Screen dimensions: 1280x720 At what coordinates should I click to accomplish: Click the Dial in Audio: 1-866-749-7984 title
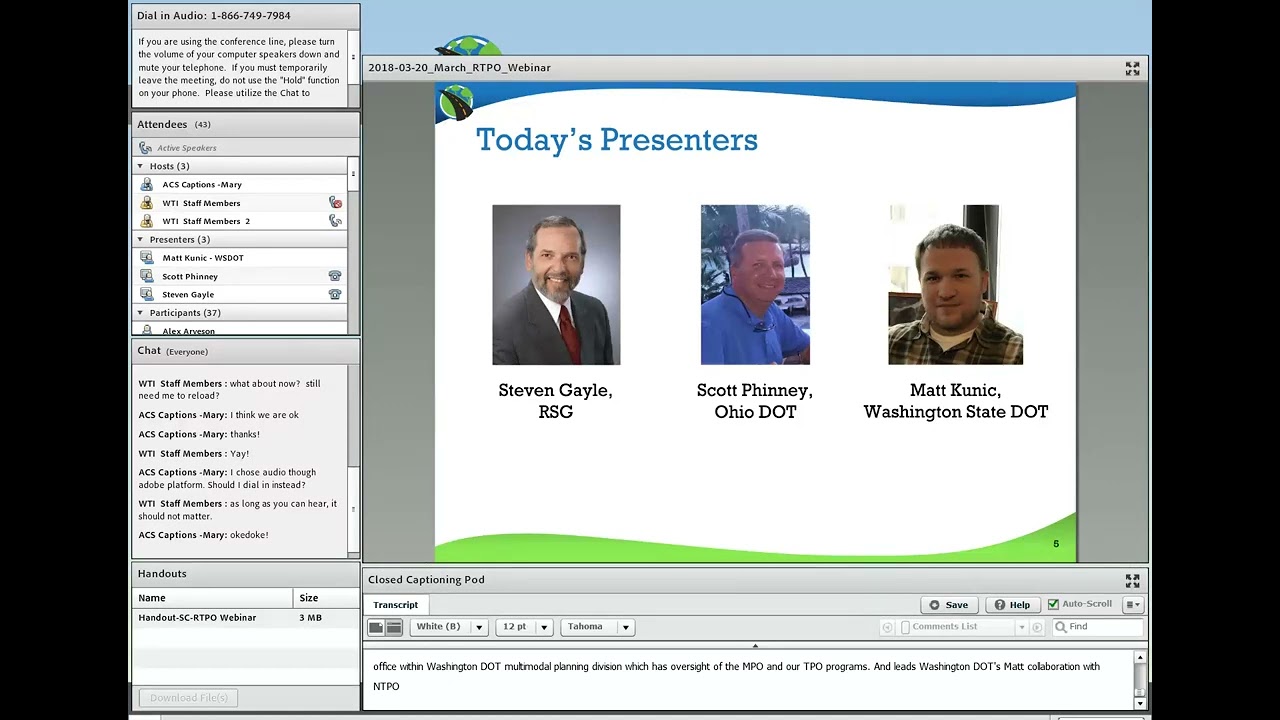tap(214, 16)
